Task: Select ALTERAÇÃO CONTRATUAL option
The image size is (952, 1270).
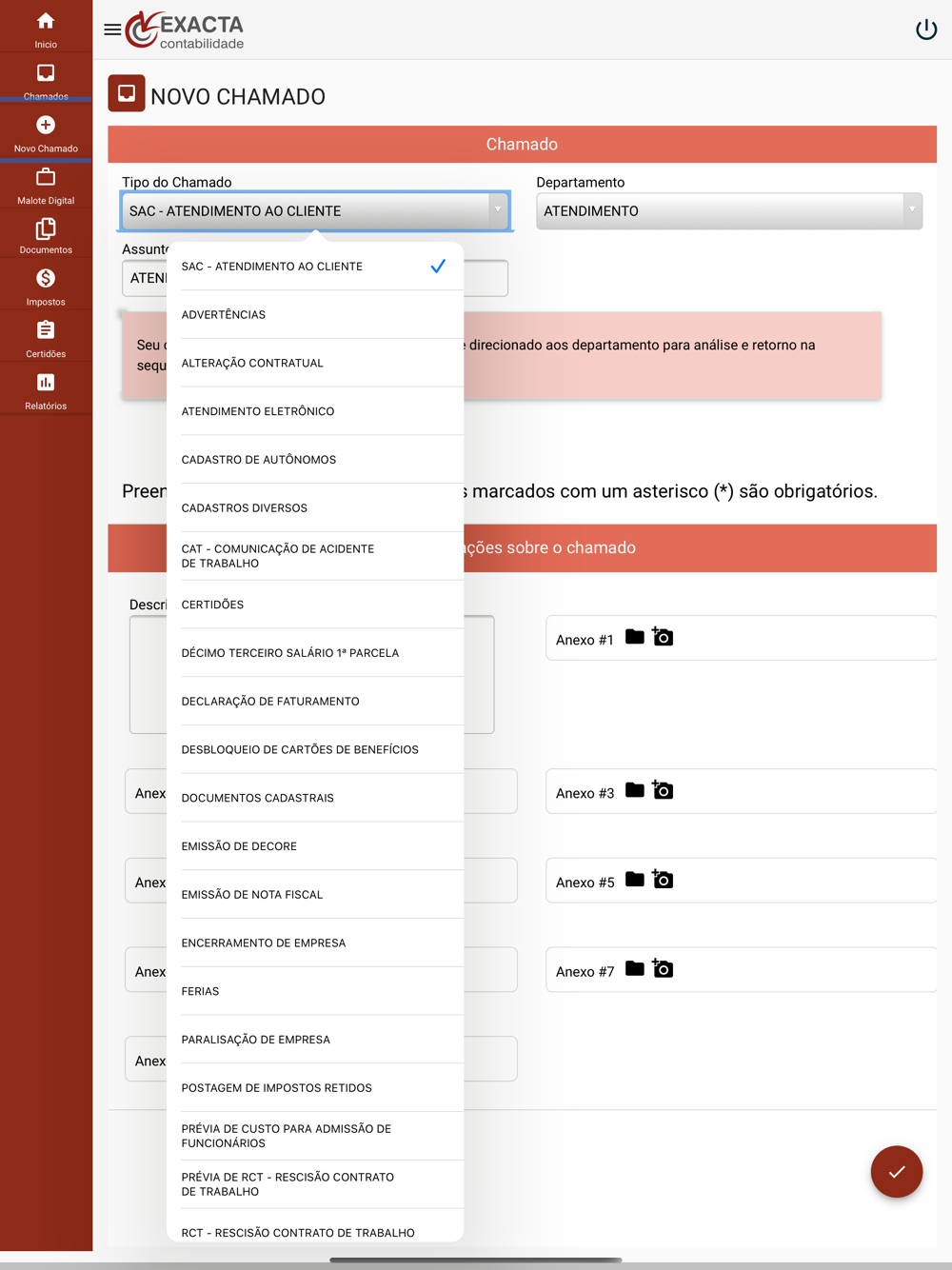Action: pyautogui.click(x=315, y=364)
